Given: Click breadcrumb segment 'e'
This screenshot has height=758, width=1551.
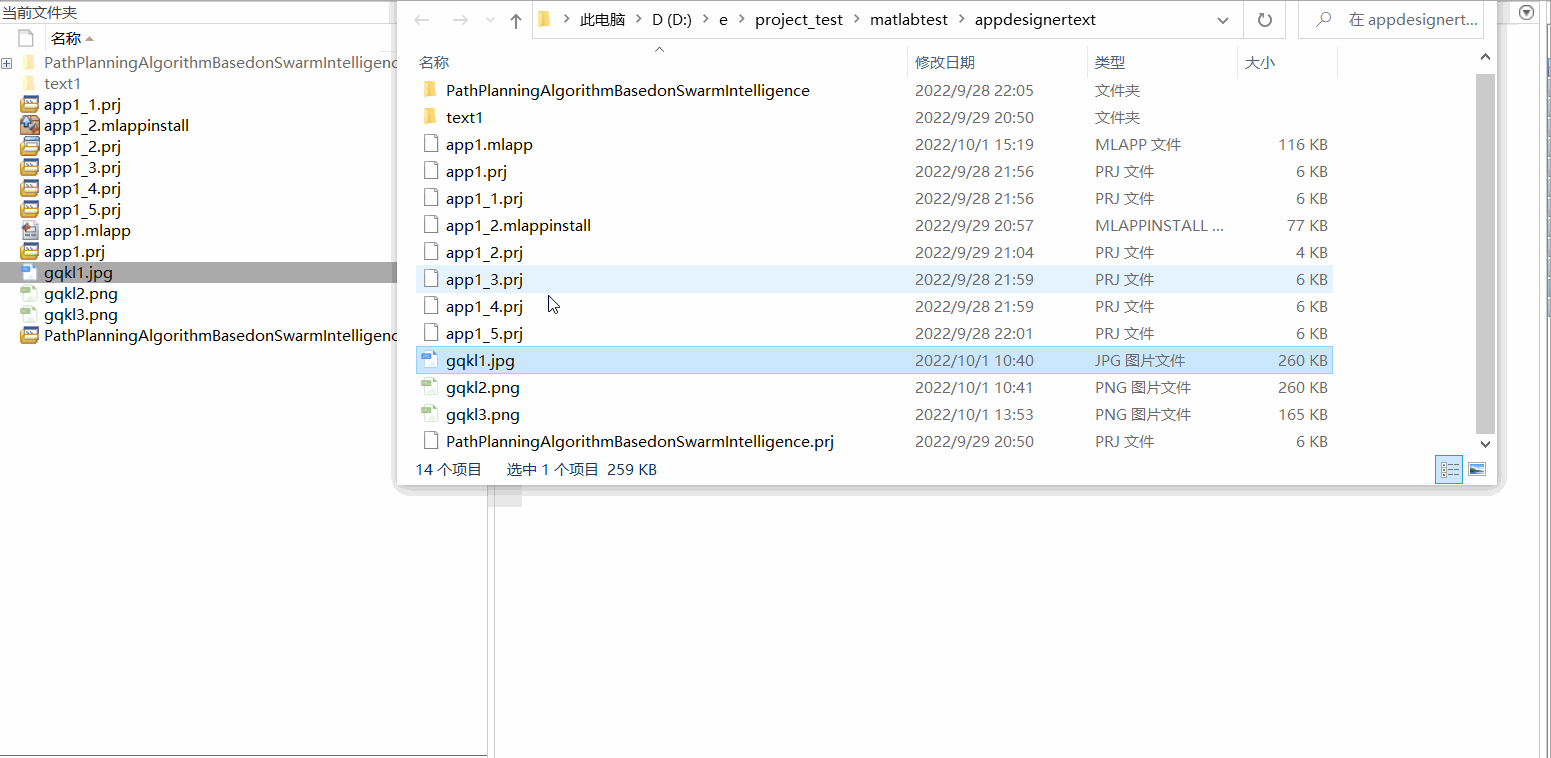Looking at the screenshot, I should 723,20.
